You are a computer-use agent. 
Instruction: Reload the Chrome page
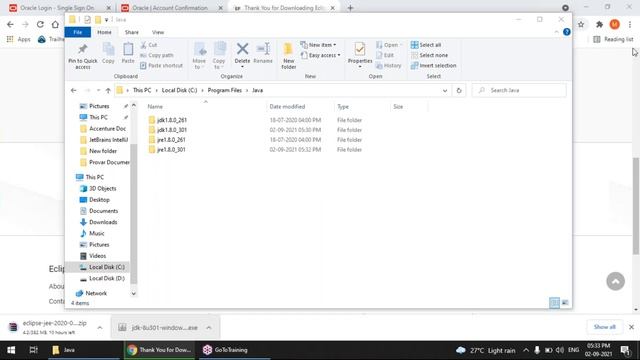click(x=40, y=24)
